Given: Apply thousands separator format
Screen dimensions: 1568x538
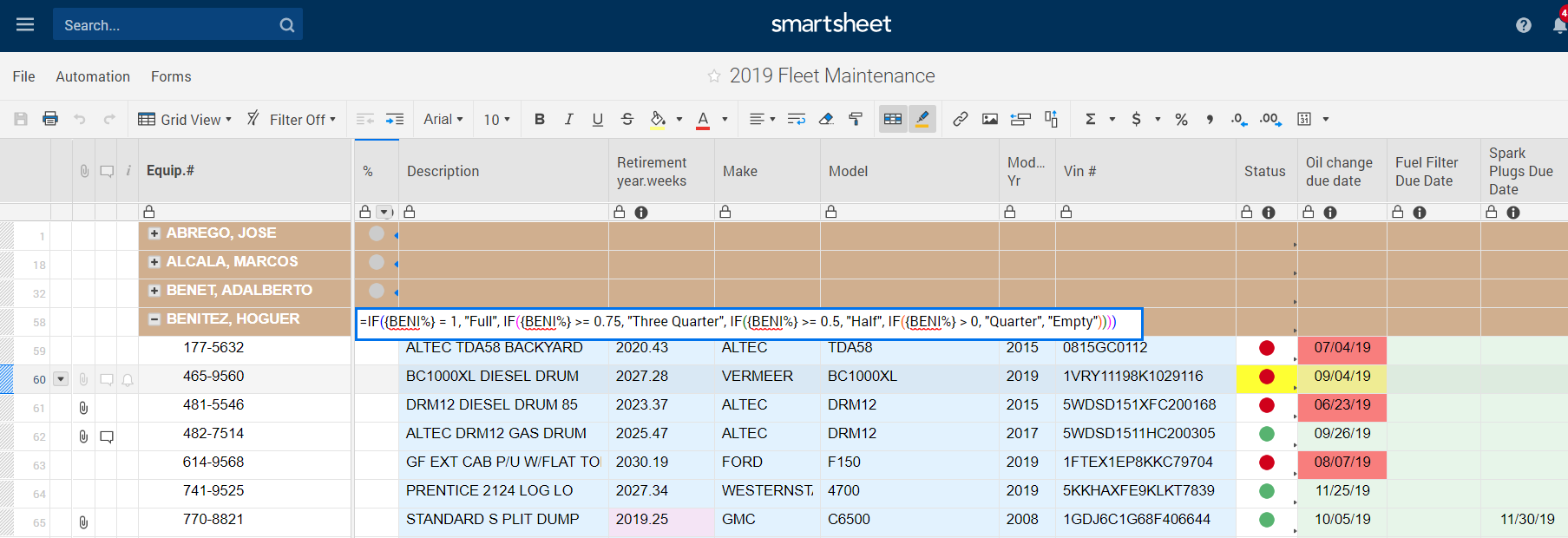Looking at the screenshot, I should (x=1210, y=120).
